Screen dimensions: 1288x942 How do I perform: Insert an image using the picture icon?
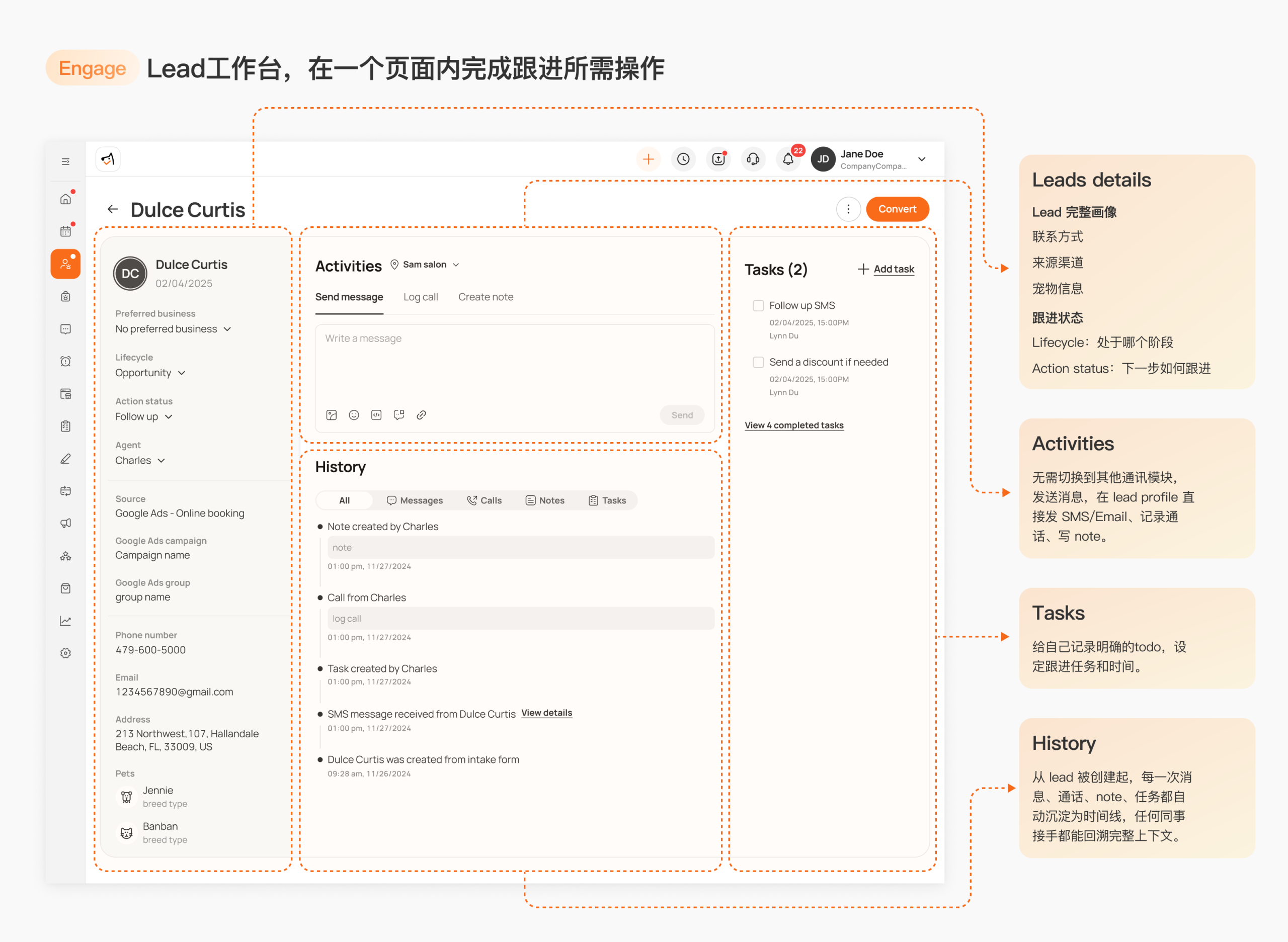[x=332, y=415]
